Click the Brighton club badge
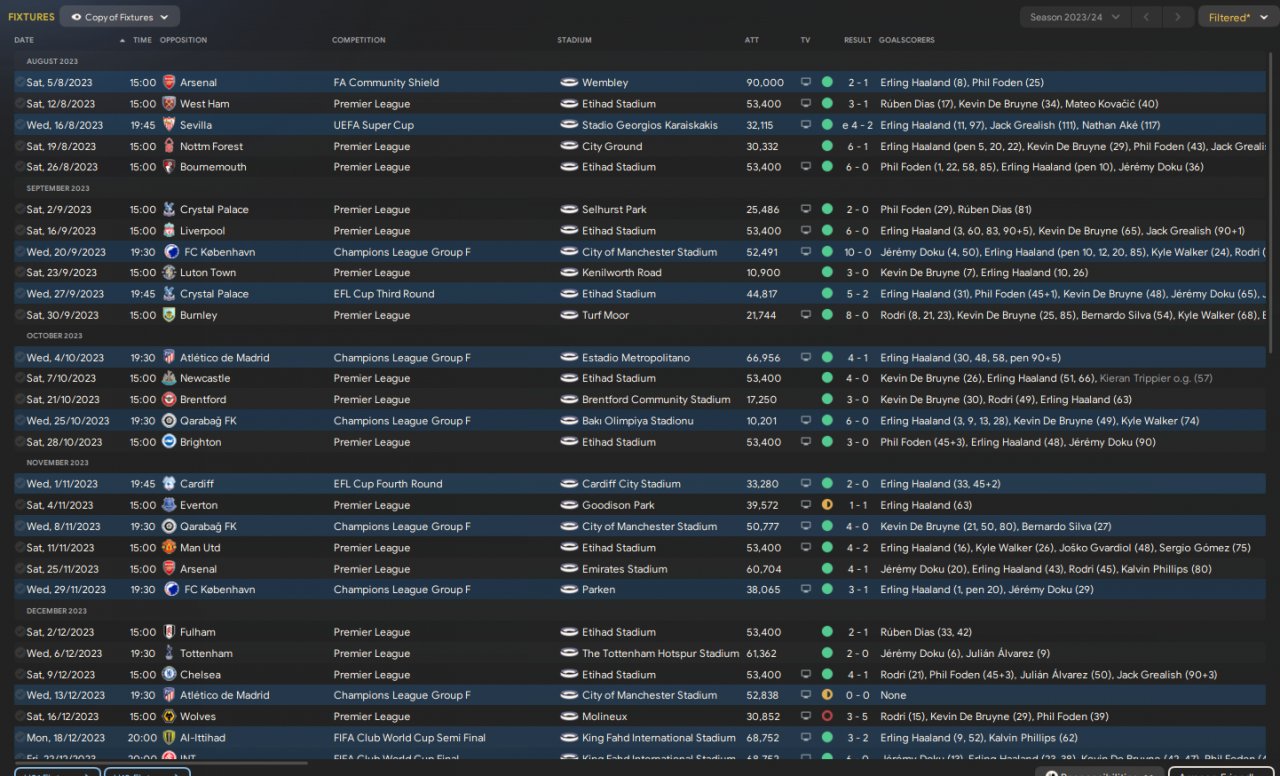 (x=169, y=442)
